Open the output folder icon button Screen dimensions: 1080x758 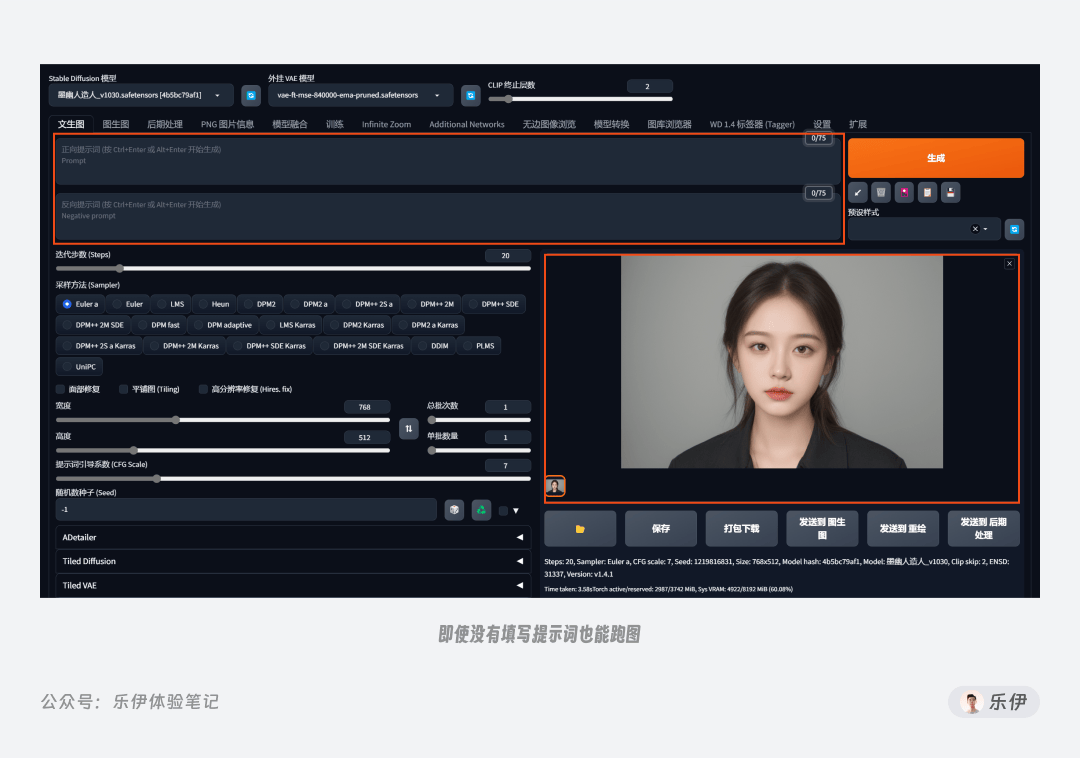tap(580, 529)
